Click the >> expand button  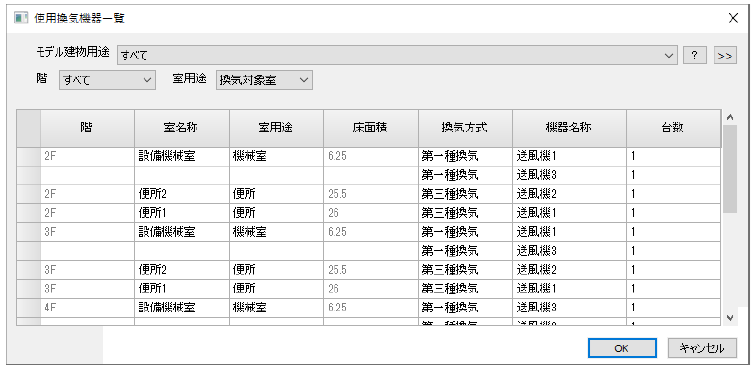pos(725,55)
